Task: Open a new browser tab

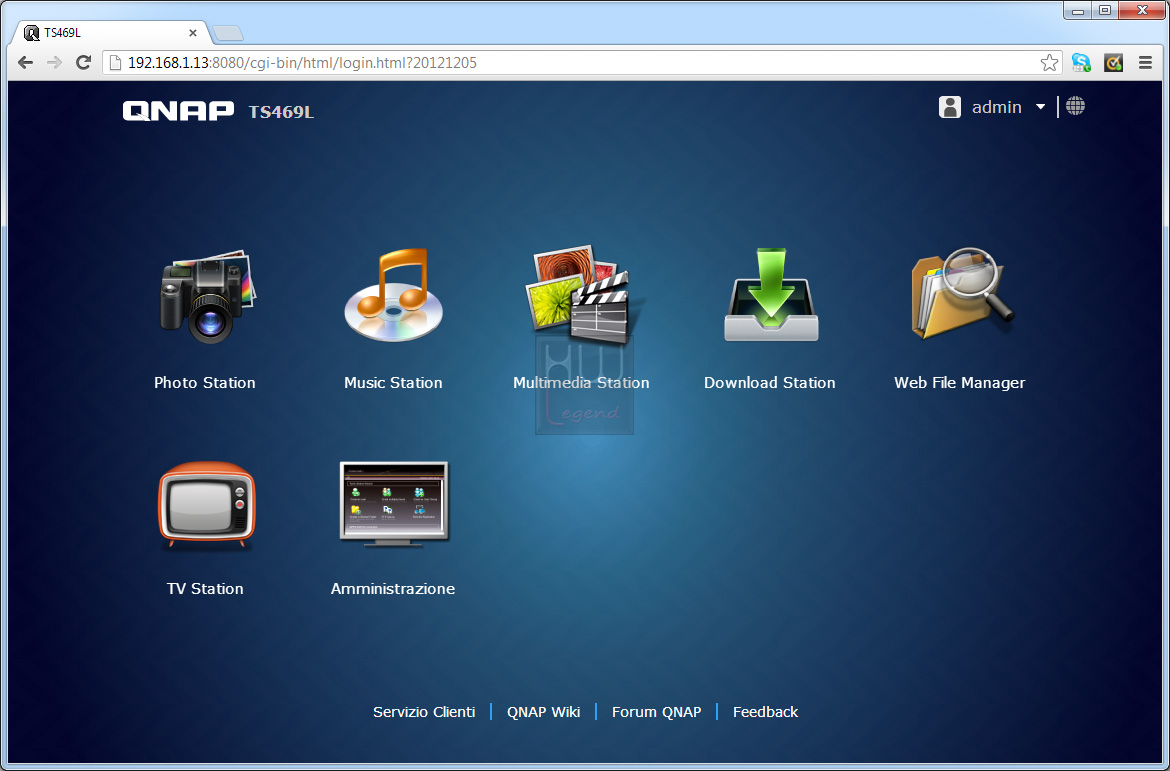Action: (228, 34)
